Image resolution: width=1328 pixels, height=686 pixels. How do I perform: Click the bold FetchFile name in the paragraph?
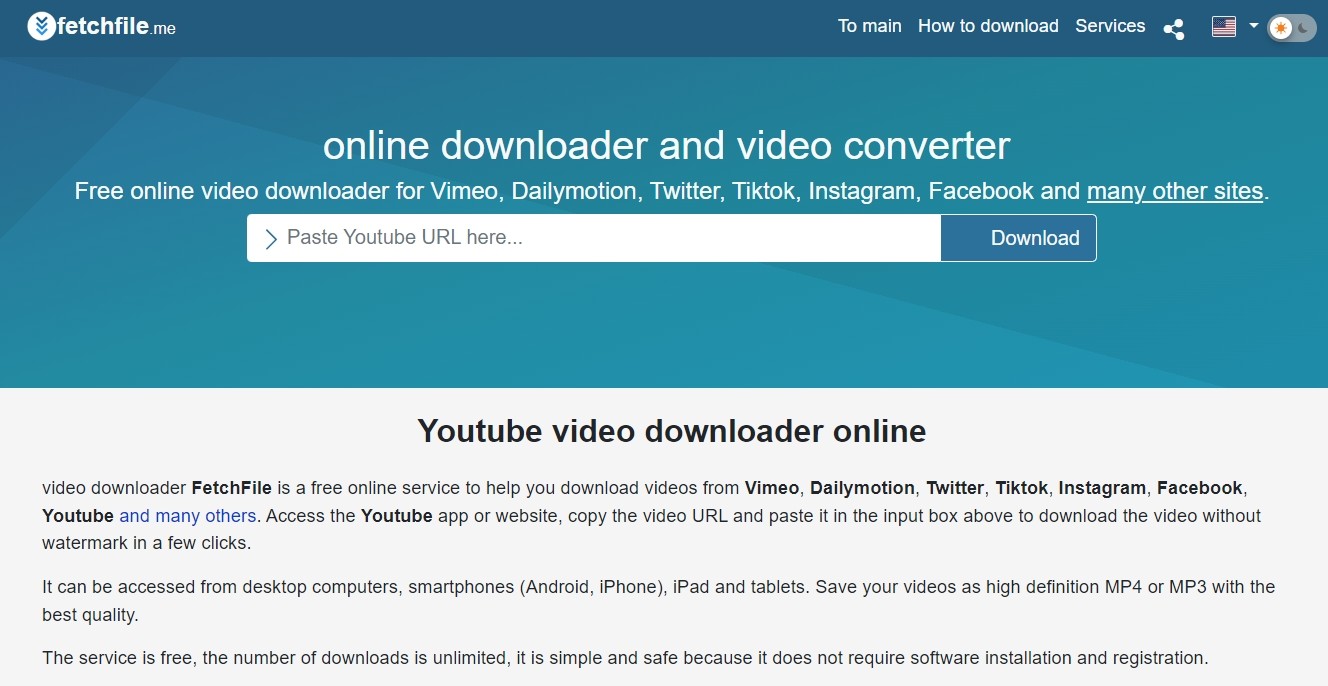click(x=232, y=488)
